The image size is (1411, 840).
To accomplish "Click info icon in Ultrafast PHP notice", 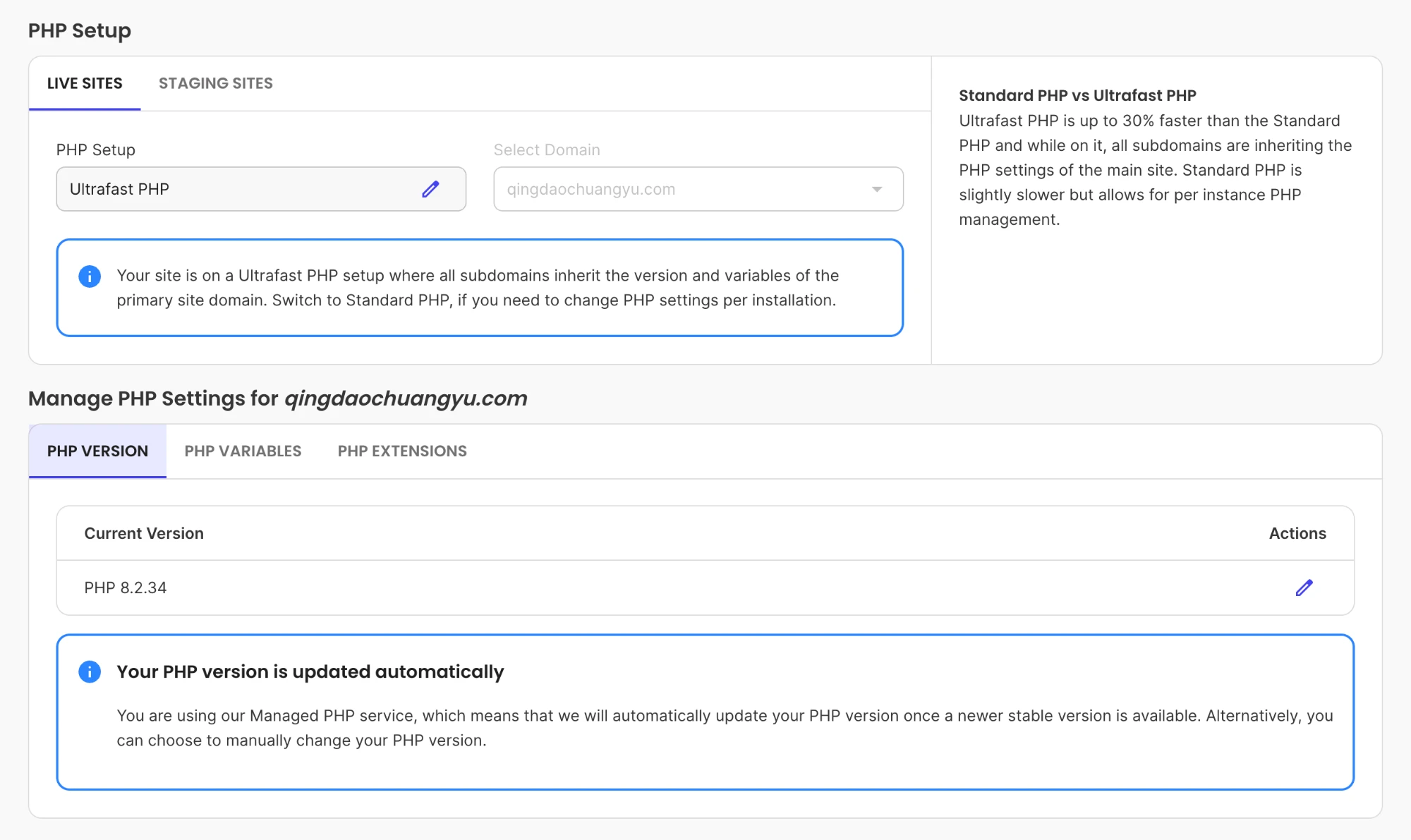I will (x=90, y=276).
